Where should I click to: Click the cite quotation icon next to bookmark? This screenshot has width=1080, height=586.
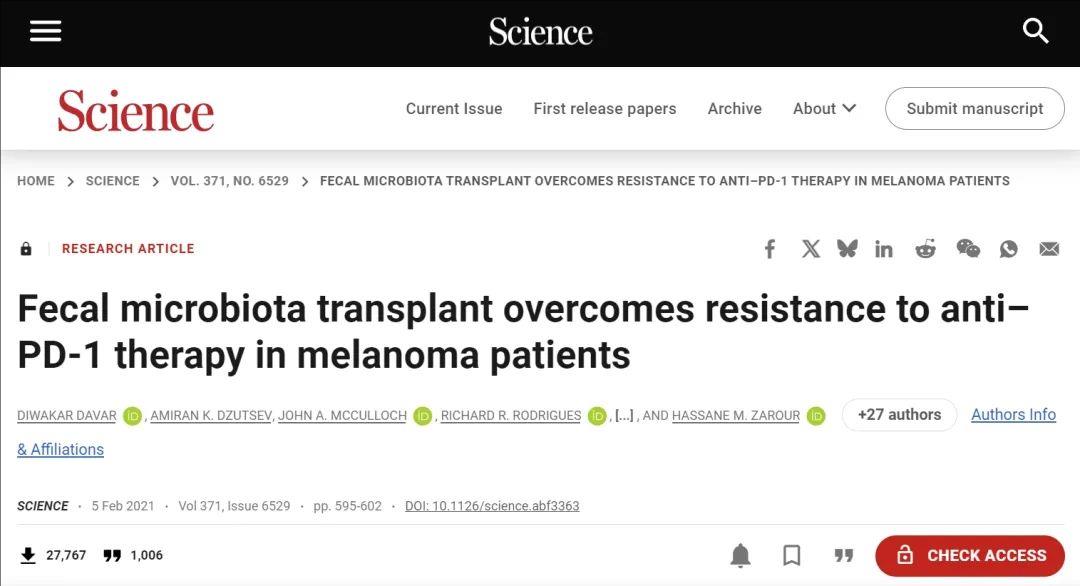844,555
